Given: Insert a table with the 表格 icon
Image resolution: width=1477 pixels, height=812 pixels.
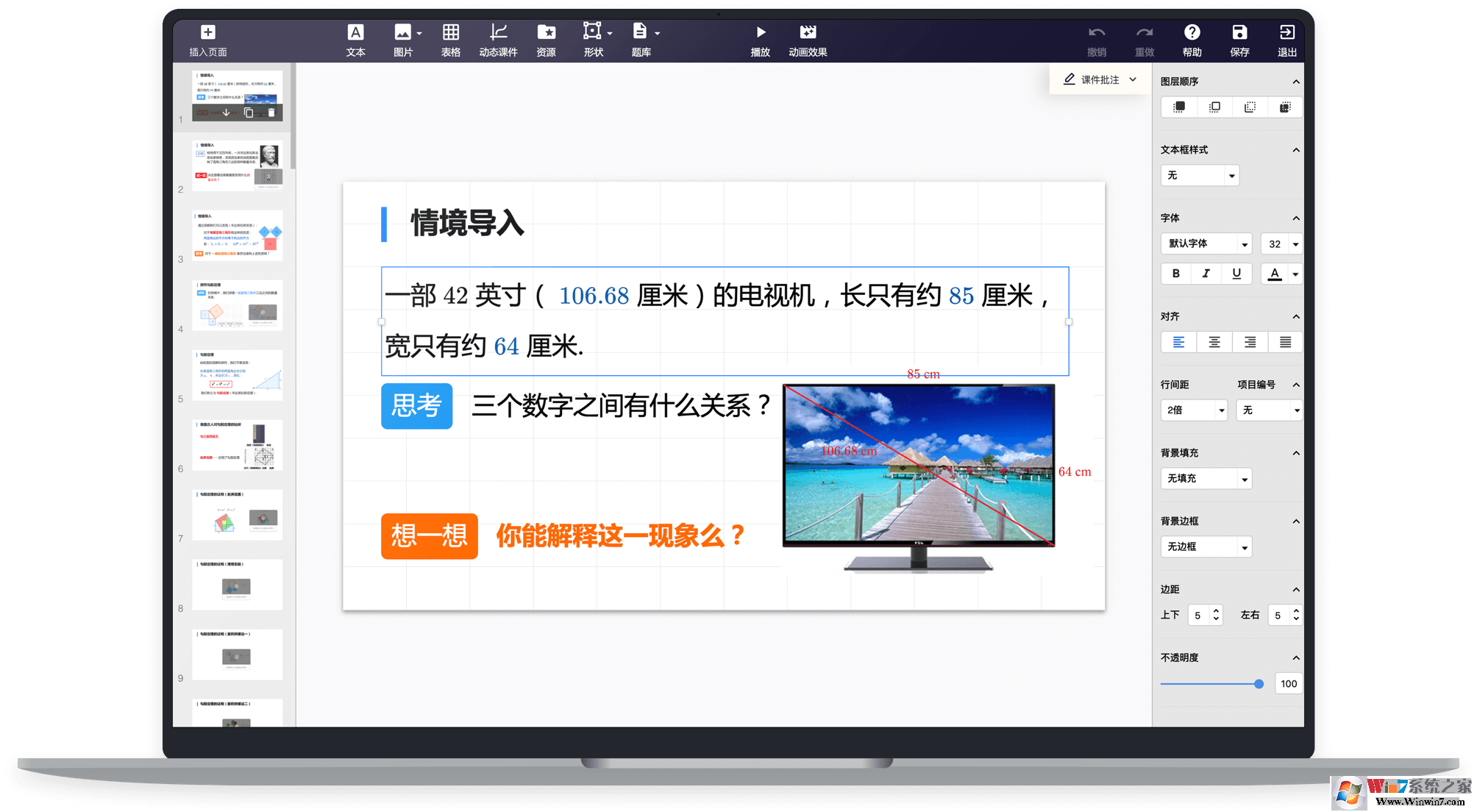Looking at the screenshot, I should pyautogui.click(x=450, y=32).
